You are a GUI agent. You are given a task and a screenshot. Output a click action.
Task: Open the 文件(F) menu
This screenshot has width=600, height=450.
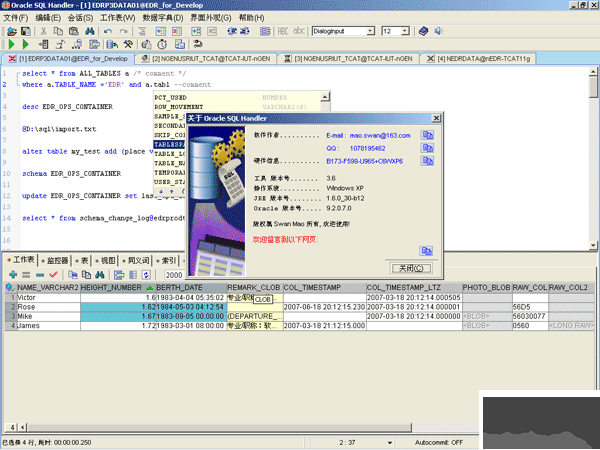tap(17, 18)
